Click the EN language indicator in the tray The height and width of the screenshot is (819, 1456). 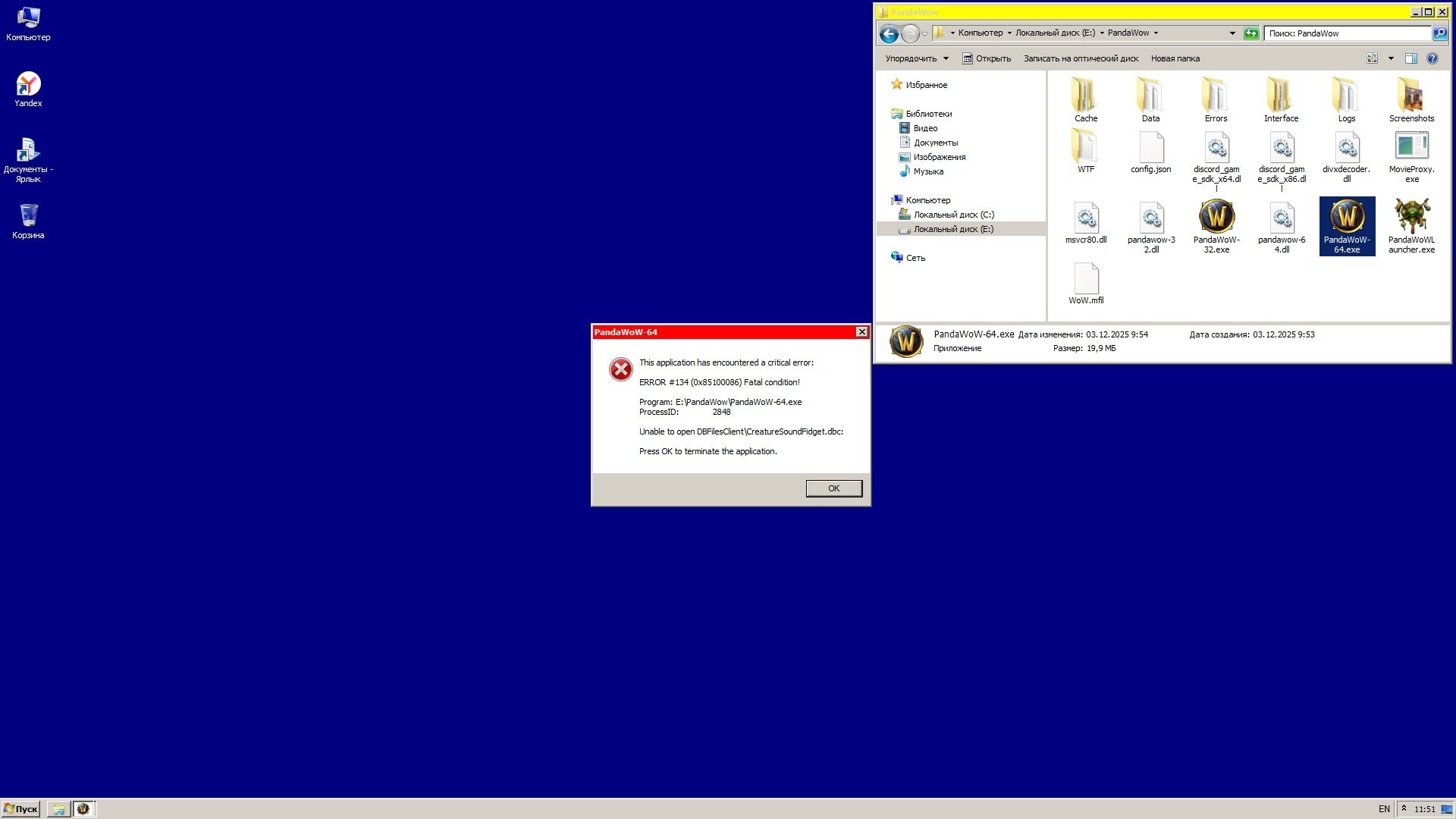(1383, 809)
